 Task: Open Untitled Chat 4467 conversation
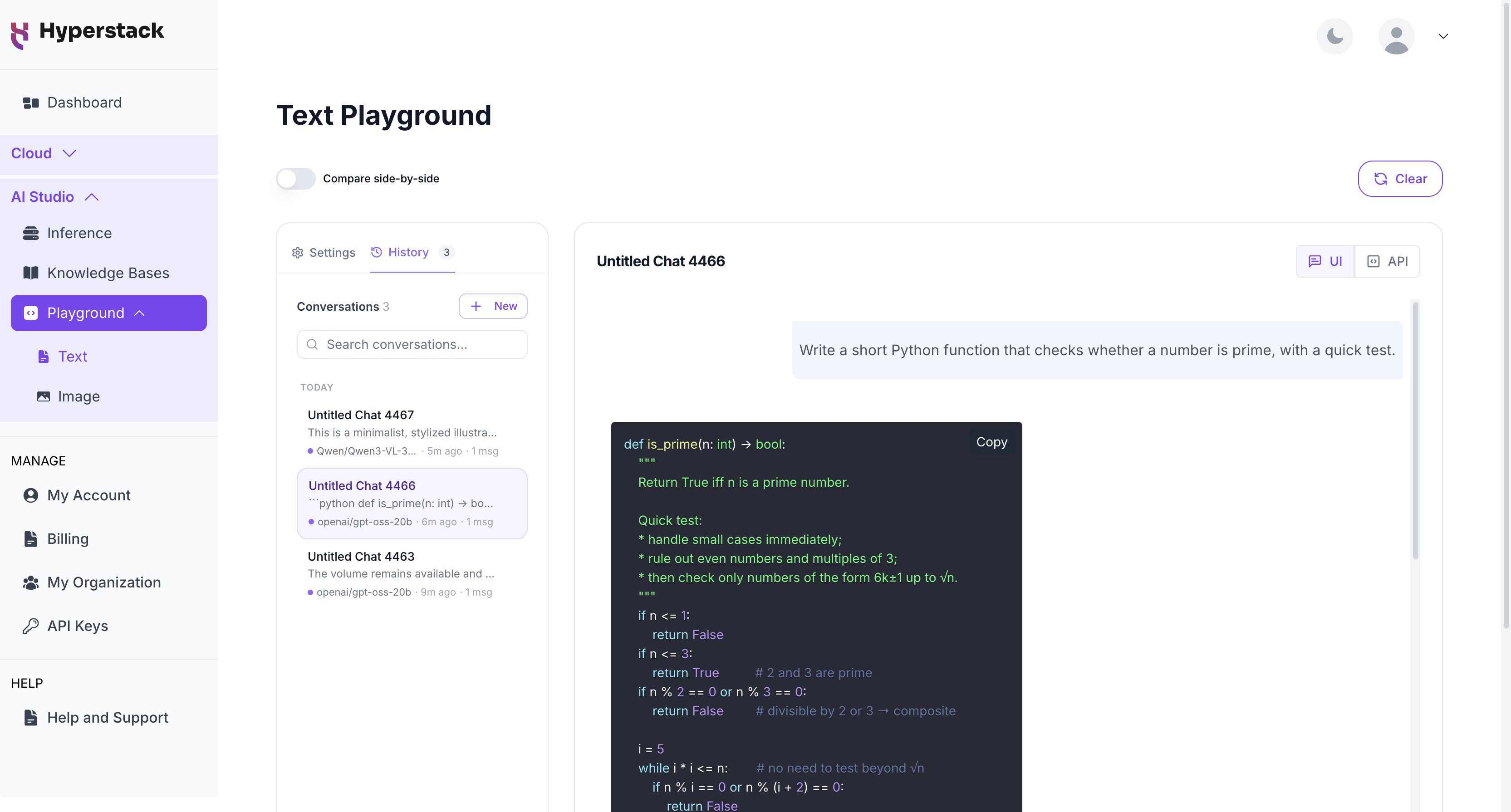coord(412,433)
